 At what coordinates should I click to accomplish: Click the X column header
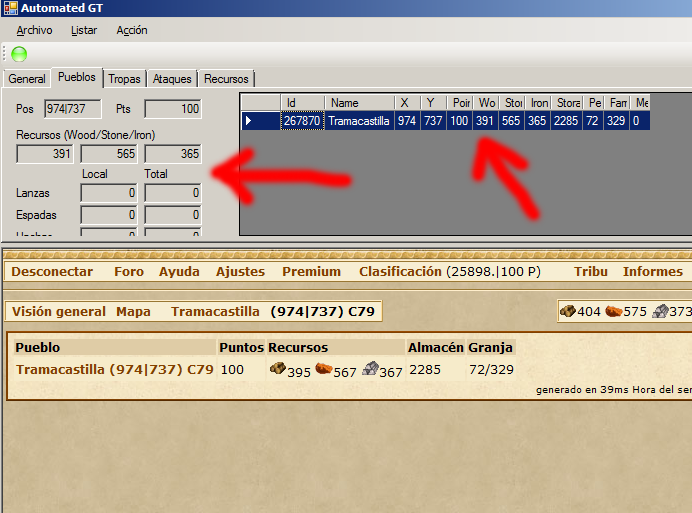pos(407,102)
